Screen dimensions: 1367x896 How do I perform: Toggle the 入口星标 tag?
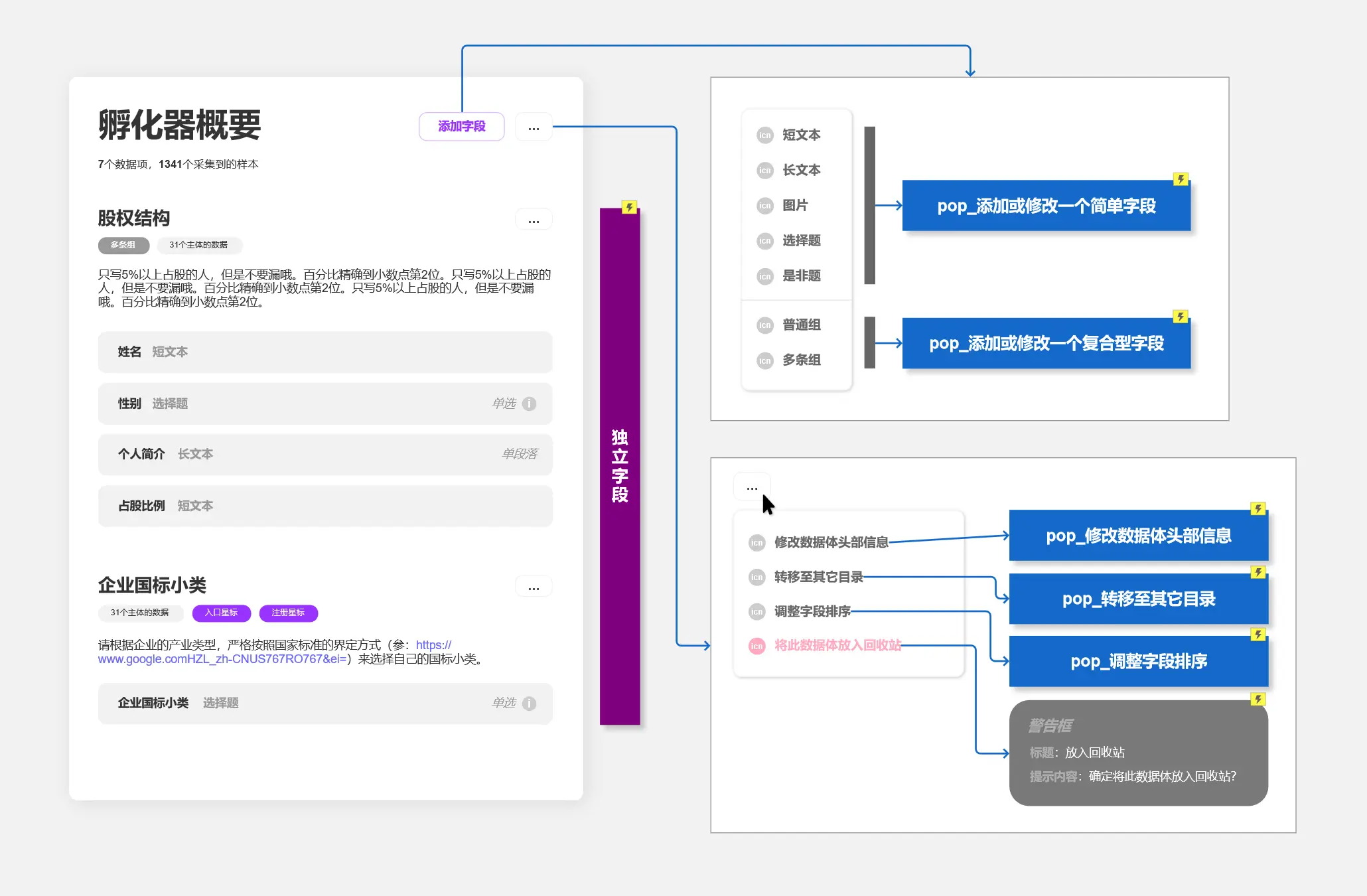pyautogui.click(x=221, y=613)
